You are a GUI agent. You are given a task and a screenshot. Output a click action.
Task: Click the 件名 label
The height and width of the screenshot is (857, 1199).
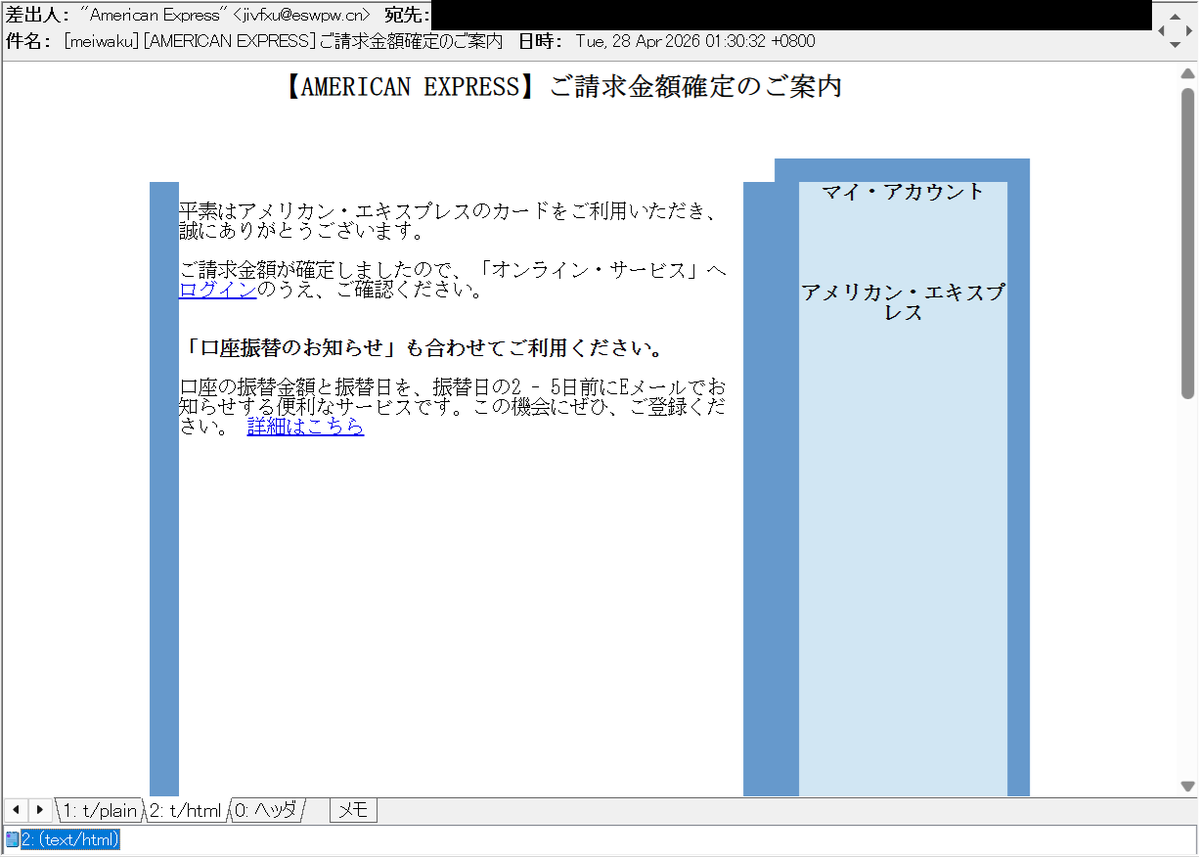tap(28, 41)
